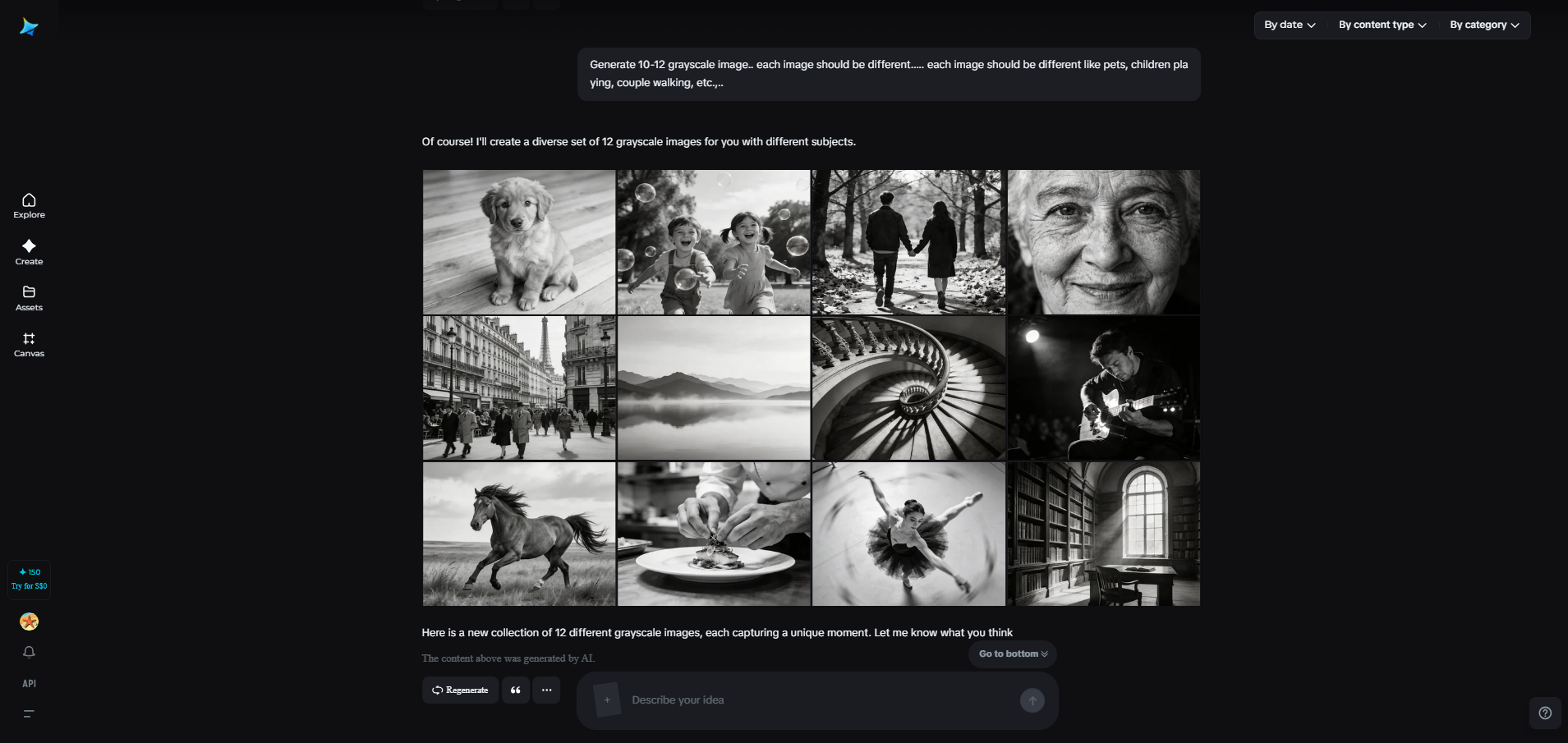
Task: Open the Canvas workspace
Action: click(x=29, y=345)
